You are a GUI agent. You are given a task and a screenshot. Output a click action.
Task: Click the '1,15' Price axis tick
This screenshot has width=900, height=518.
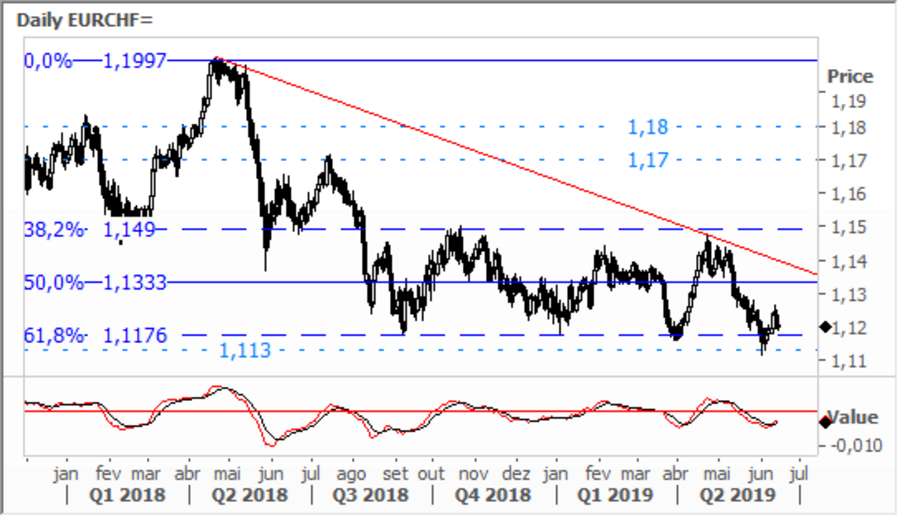click(x=849, y=227)
